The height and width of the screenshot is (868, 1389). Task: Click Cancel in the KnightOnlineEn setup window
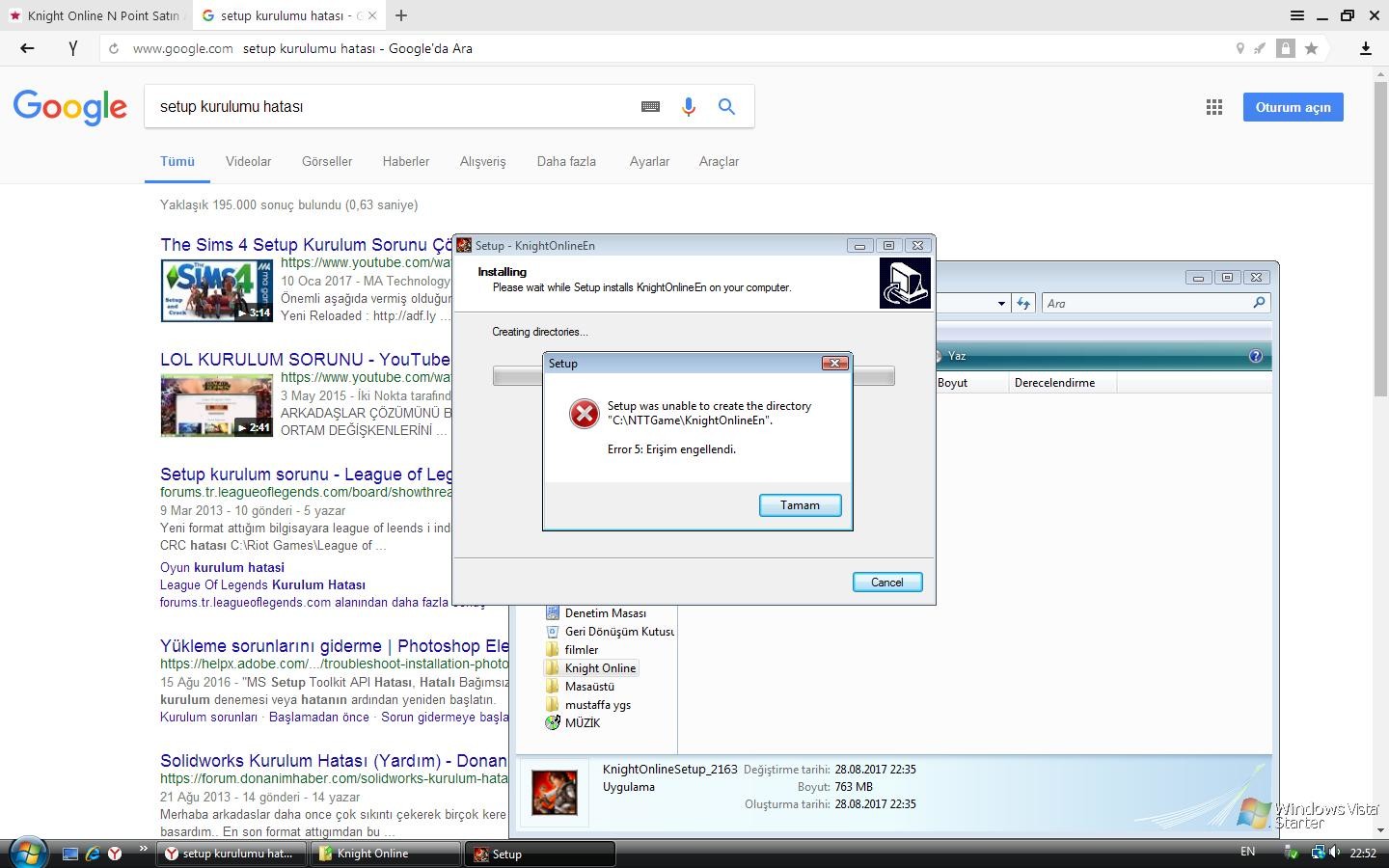click(887, 583)
